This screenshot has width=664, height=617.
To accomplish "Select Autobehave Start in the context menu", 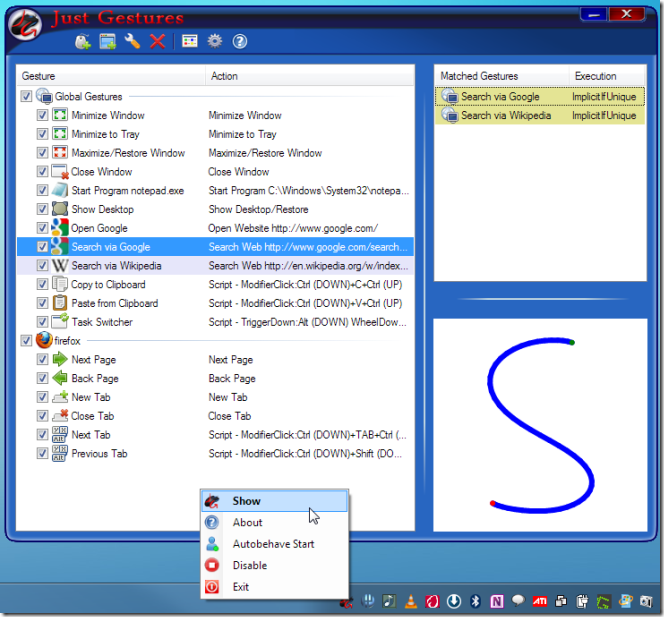I will tap(273, 544).
